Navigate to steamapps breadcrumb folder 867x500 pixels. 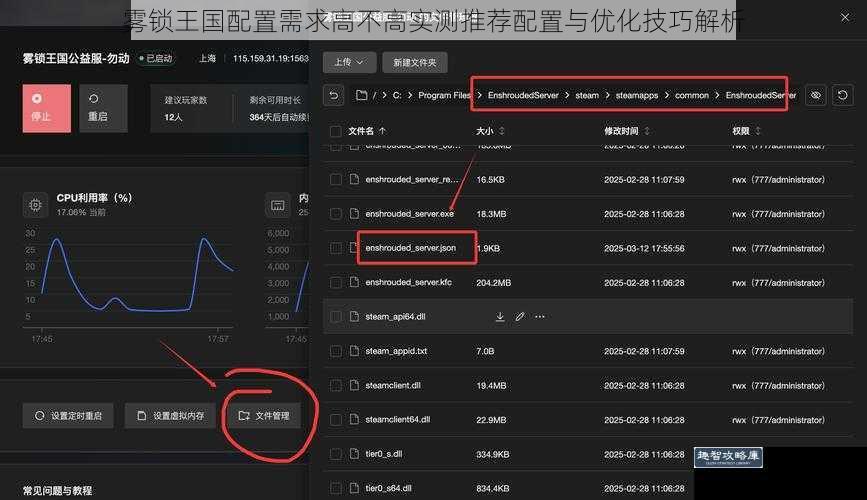(x=636, y=95)
